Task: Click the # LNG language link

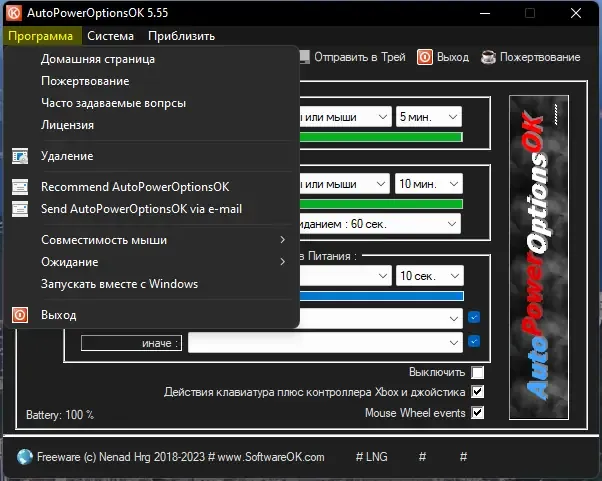Action: 372,457
